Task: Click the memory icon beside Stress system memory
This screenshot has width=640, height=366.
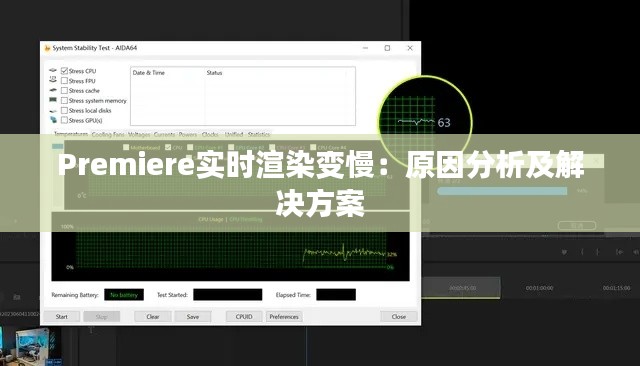Action: pyautogui.click(x=53, y=100)
